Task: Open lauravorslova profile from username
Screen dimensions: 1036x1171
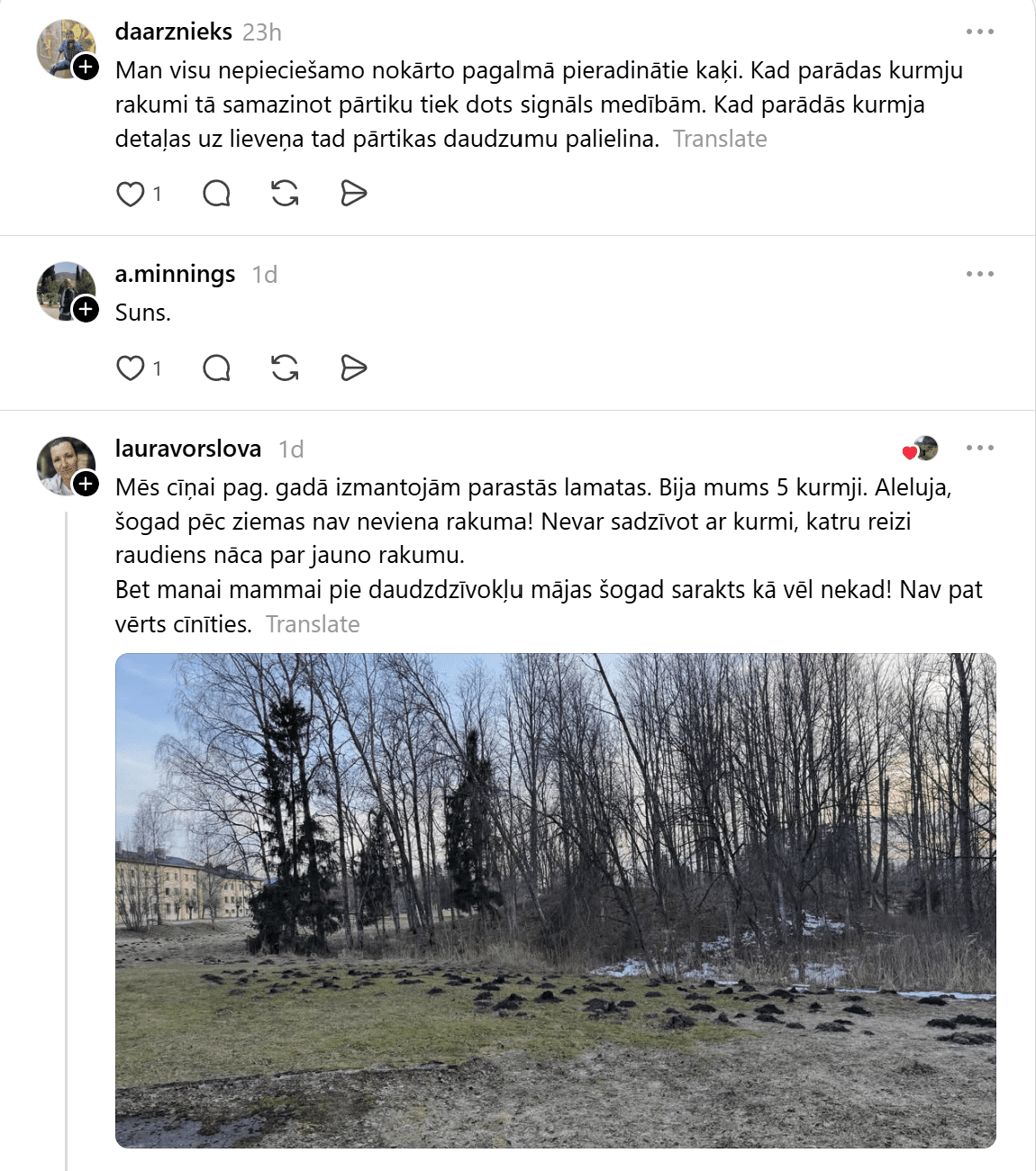Action: (188, 449)
